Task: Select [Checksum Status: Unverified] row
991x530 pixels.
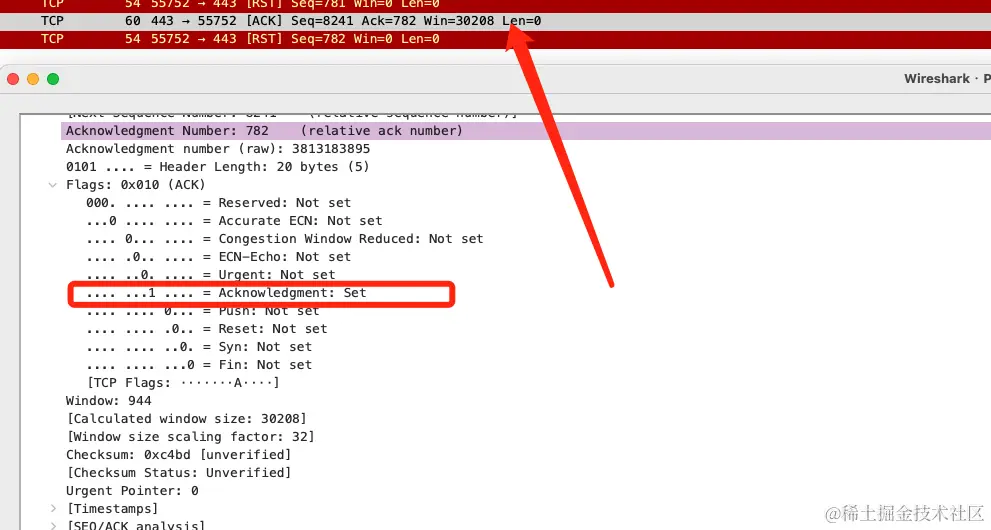Action: (x=178, y=473)
